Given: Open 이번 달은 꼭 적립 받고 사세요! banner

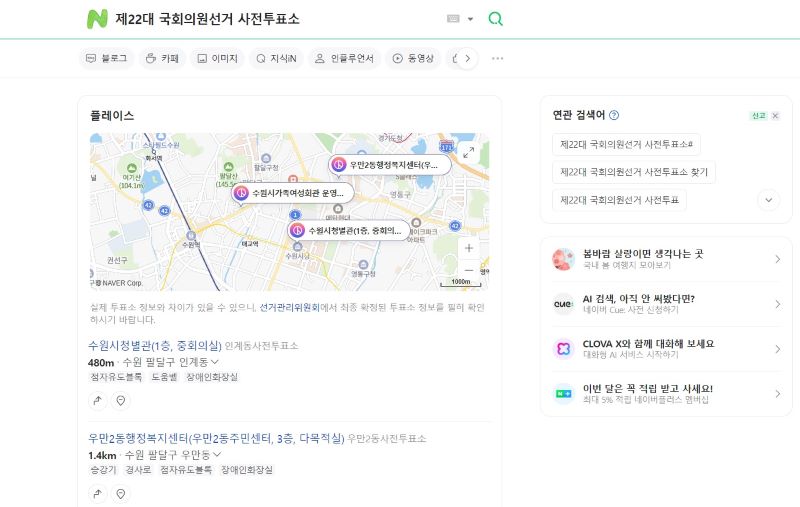Looking at the screenshot, I should click(x=666, y=394).
